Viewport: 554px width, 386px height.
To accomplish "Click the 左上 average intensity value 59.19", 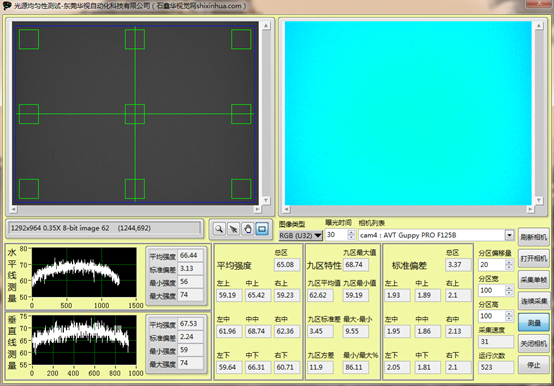I will 229,295.
